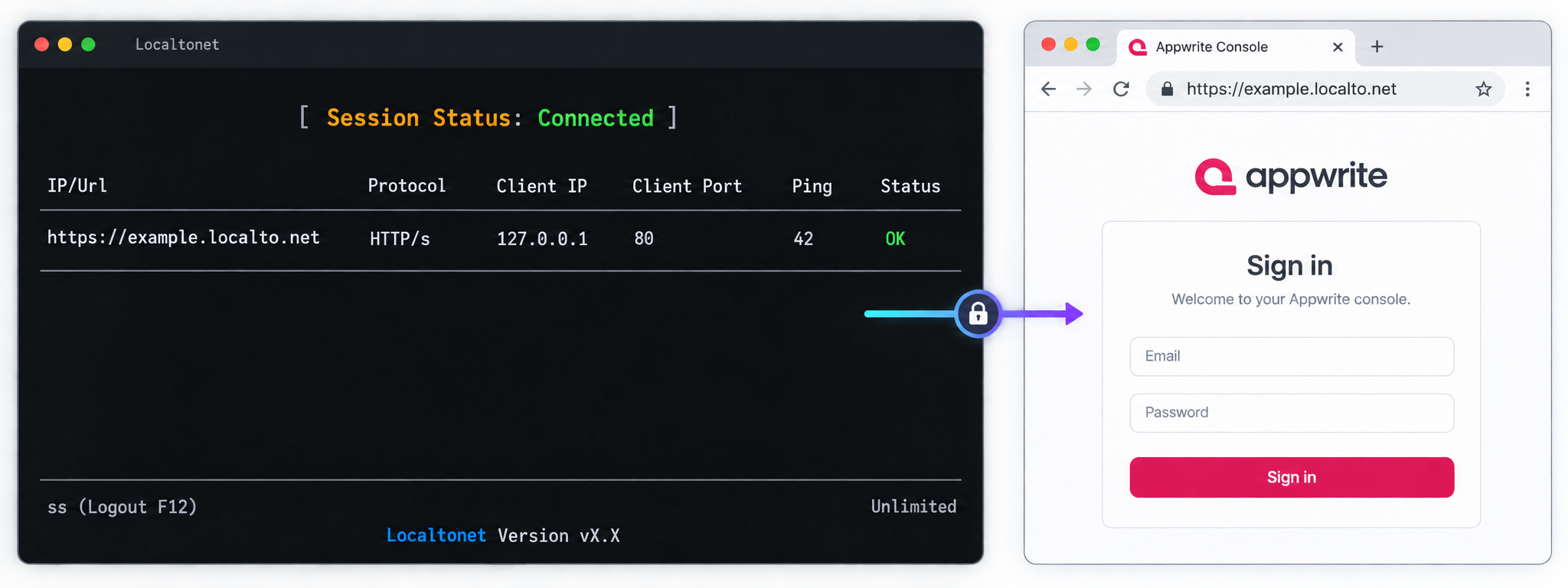Click the https://example.localto.net URL in terminal

[184, 238]
